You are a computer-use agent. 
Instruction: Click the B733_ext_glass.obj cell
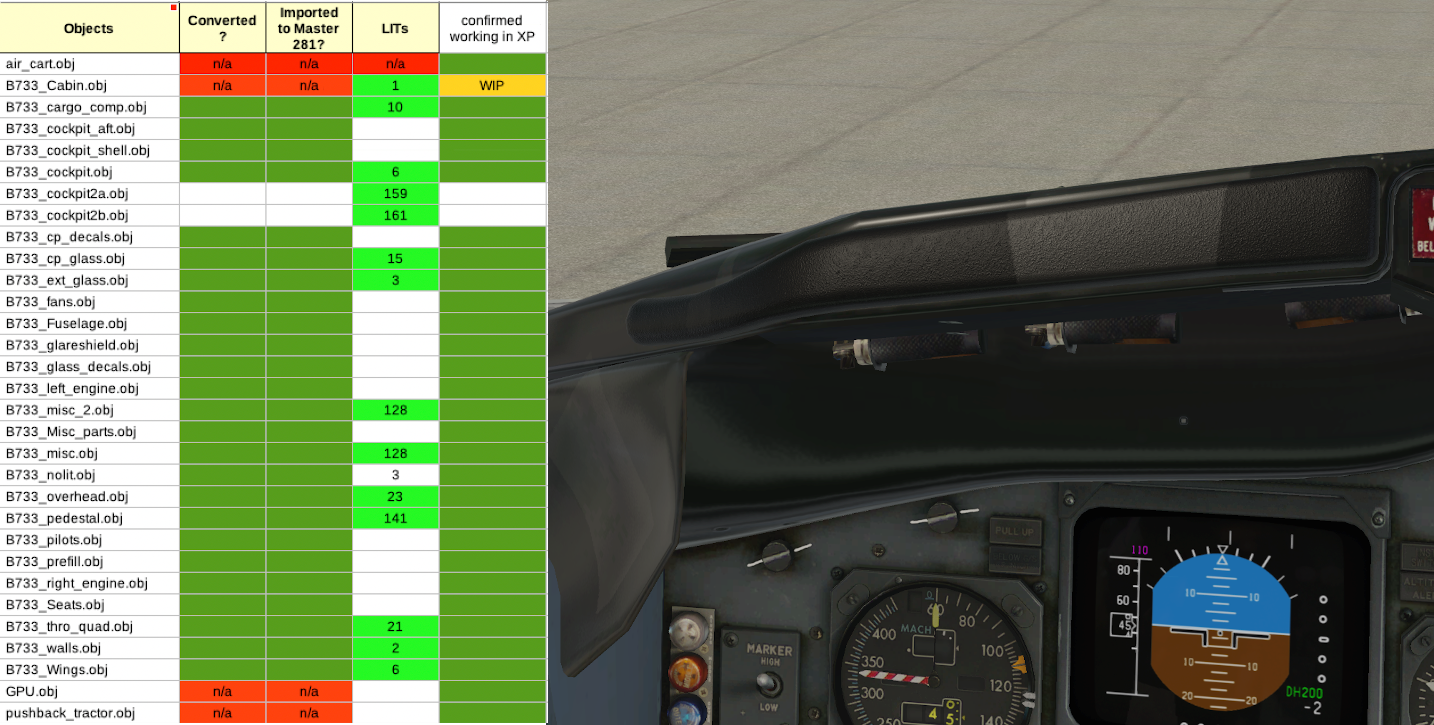(90, 280)
